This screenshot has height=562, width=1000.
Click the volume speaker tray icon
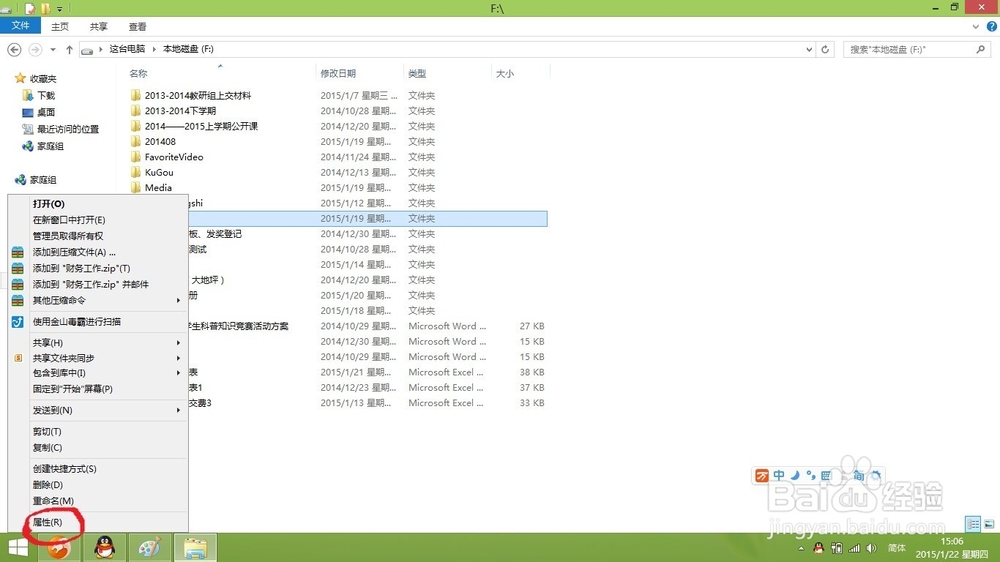[871, 548]
